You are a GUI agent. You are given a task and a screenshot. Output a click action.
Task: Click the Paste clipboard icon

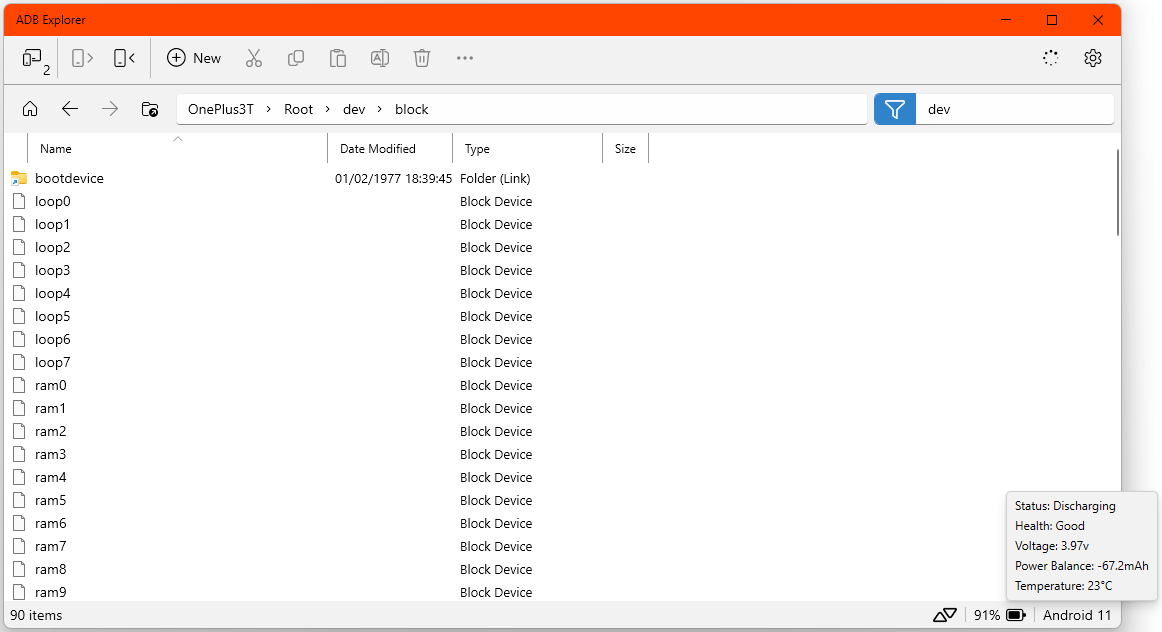(338, 58)
